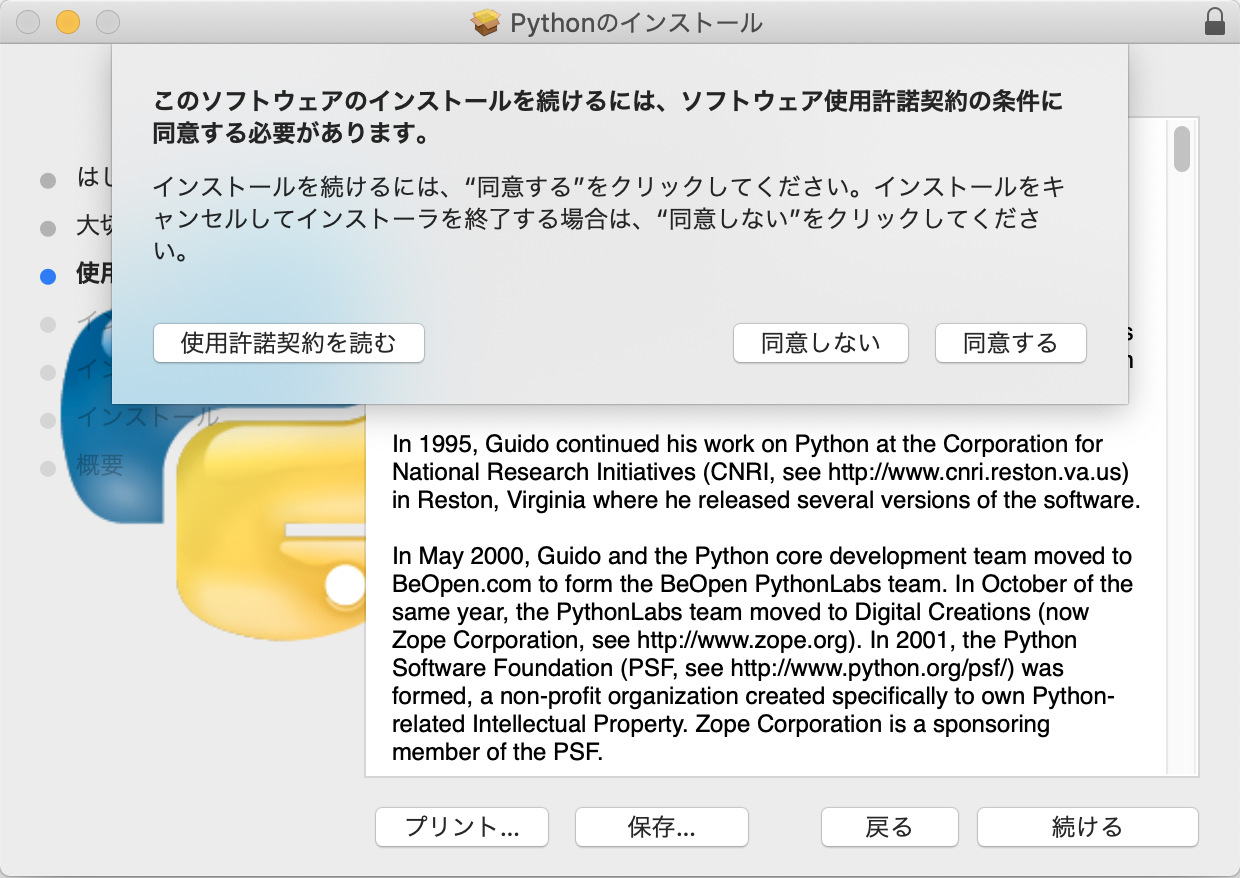Image resolution: width=1240 pixels, height=878 pixels.
Task: Select the 概要 step in the sidebar
Action: point(100,465)
